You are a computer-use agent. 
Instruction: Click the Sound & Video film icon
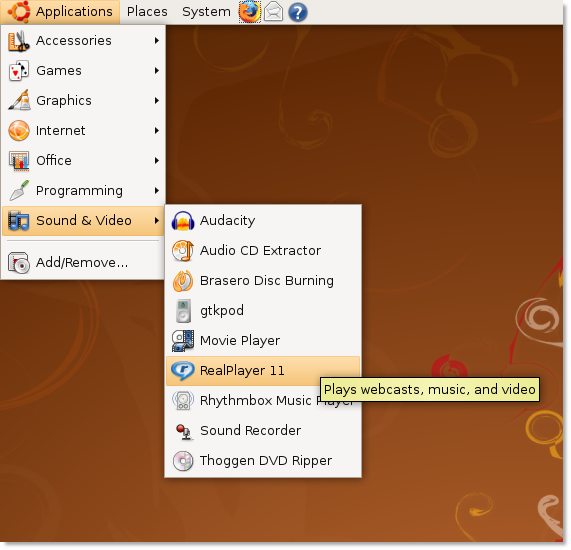(x=19, y=220)
